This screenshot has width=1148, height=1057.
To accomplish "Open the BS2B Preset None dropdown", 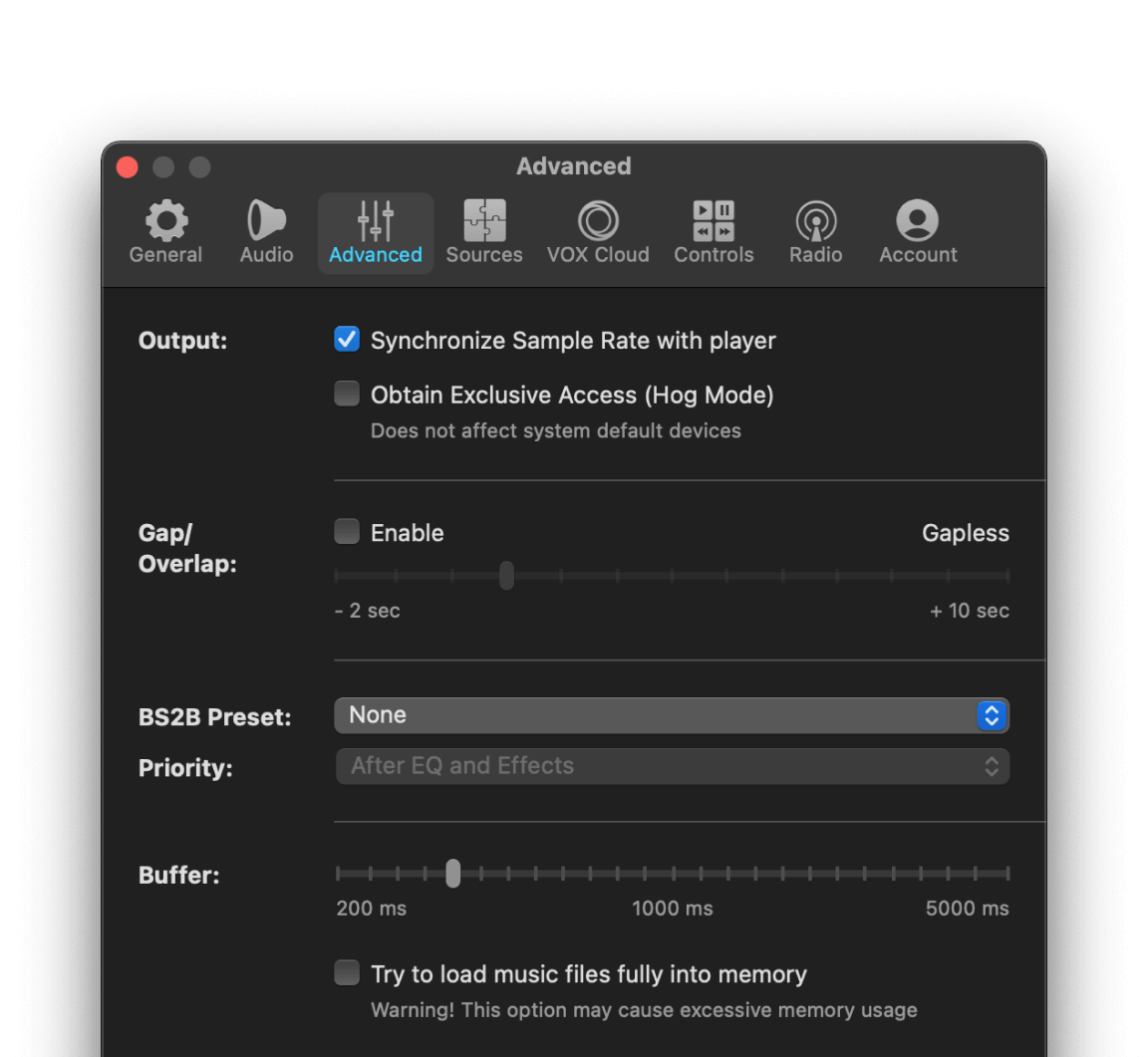I will 672,715.
